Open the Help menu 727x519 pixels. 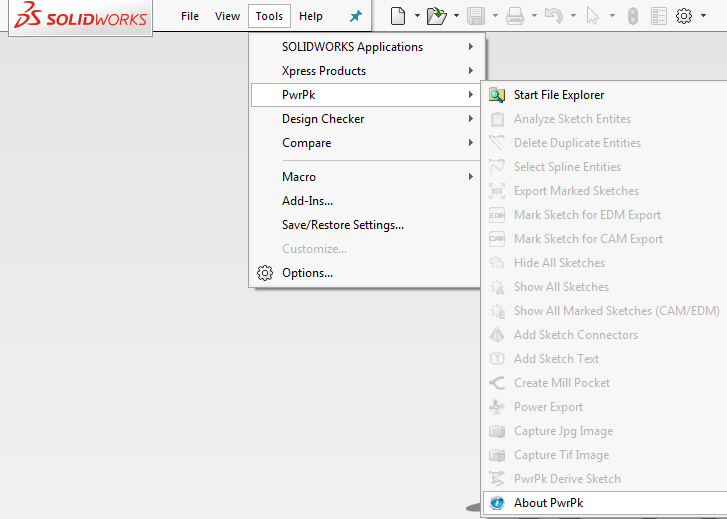click(311, 16)
